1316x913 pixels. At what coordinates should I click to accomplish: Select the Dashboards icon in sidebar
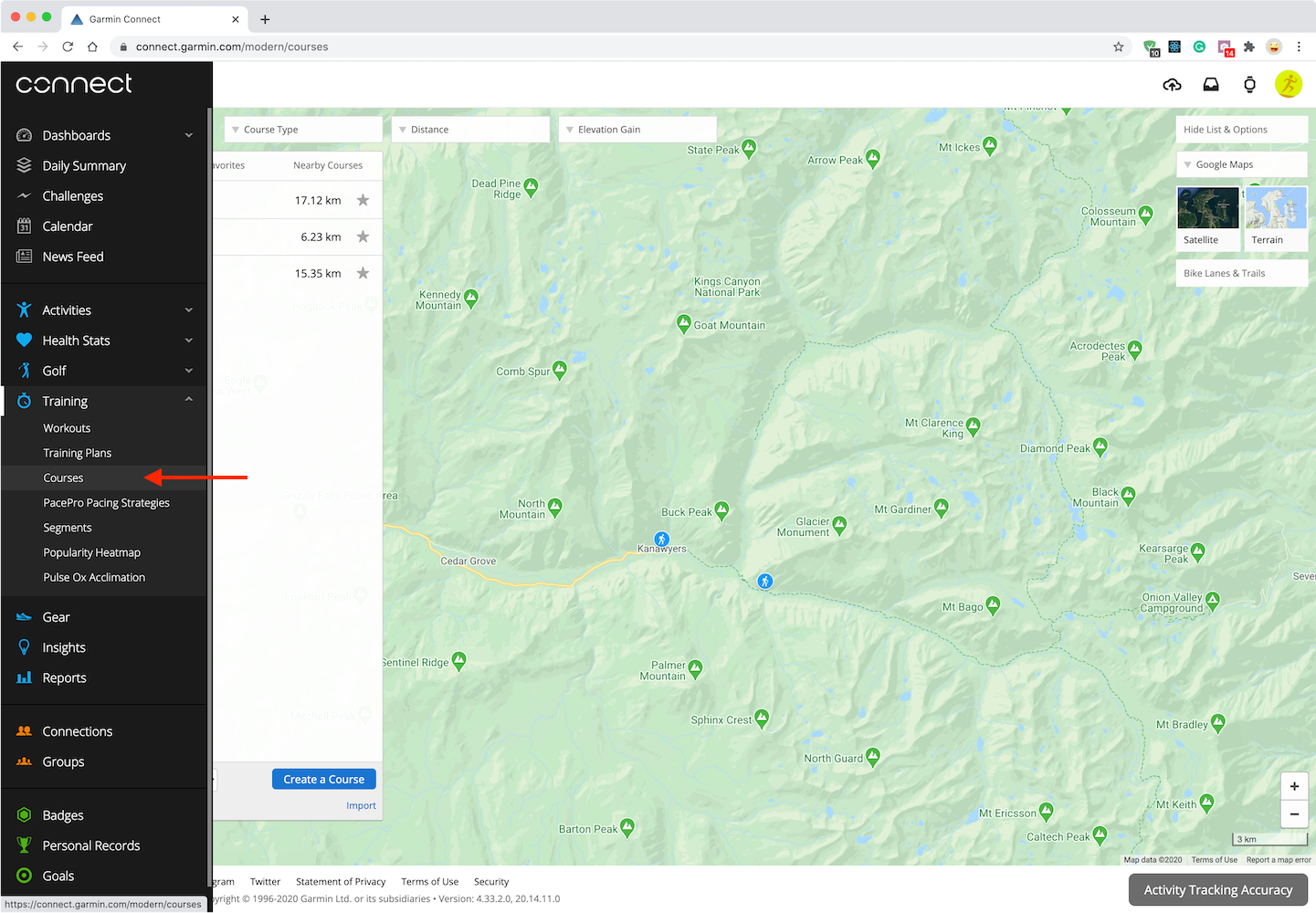point(23,134)
